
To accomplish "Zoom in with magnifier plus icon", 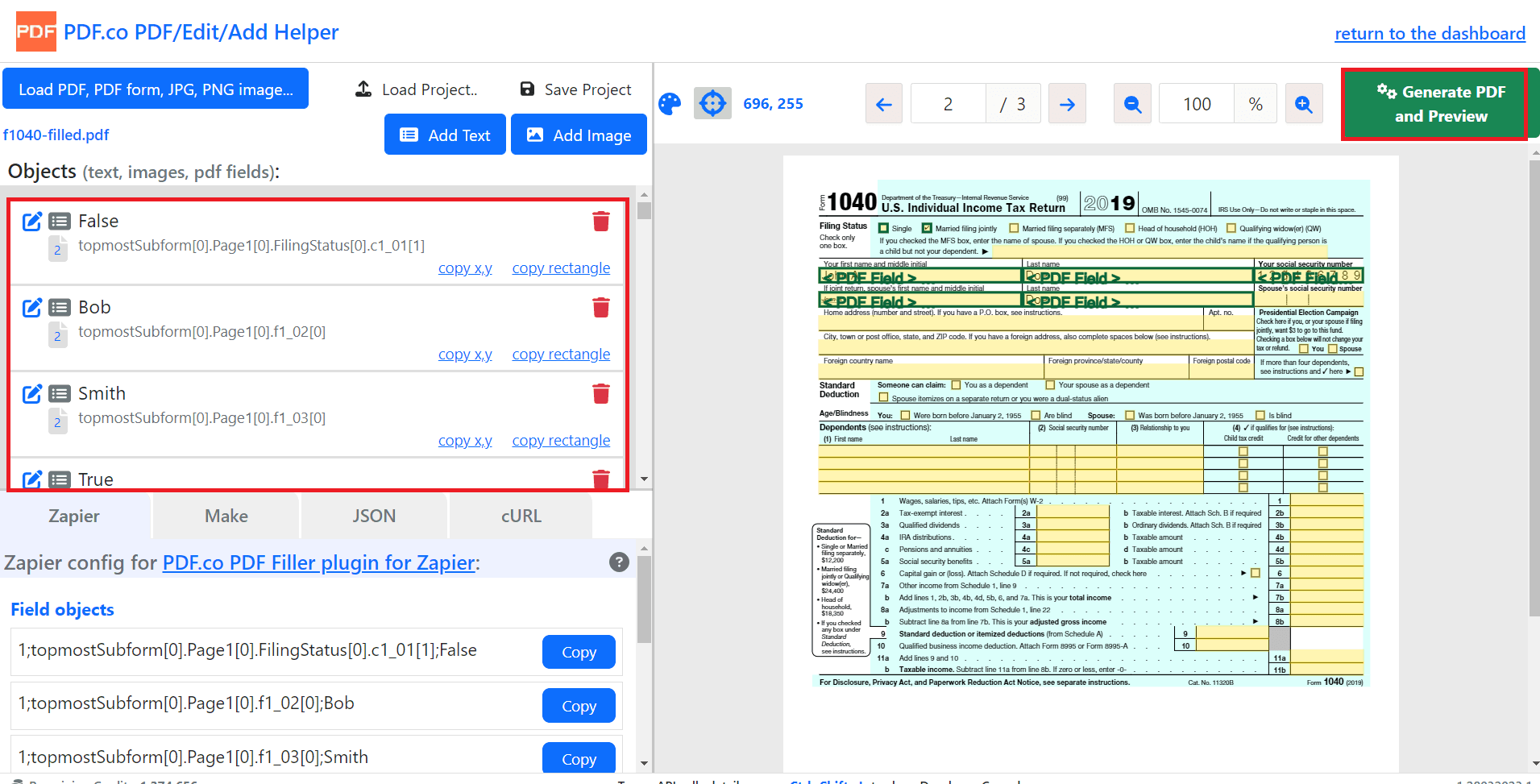I will click(x=1303, y=104).
